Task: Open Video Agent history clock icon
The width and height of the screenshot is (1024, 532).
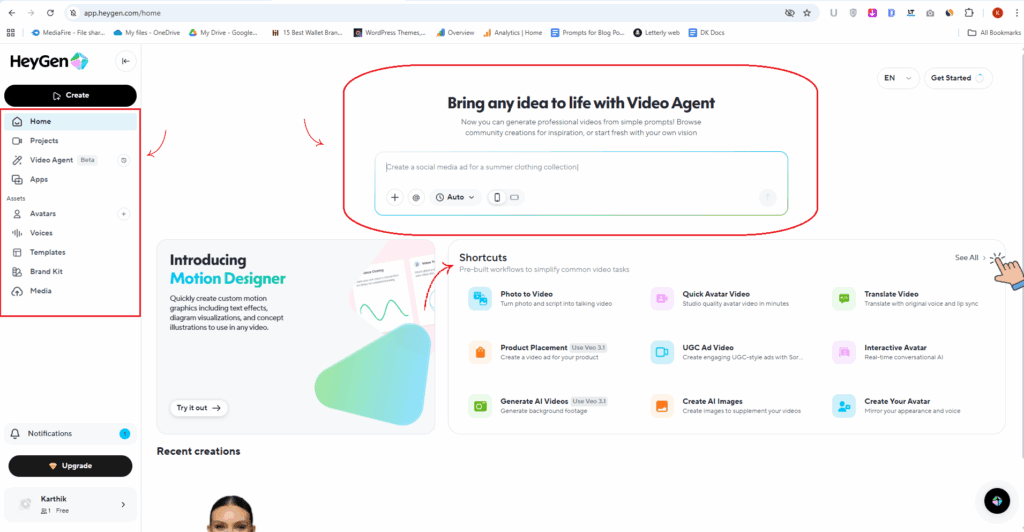Action: pos(123,160)
